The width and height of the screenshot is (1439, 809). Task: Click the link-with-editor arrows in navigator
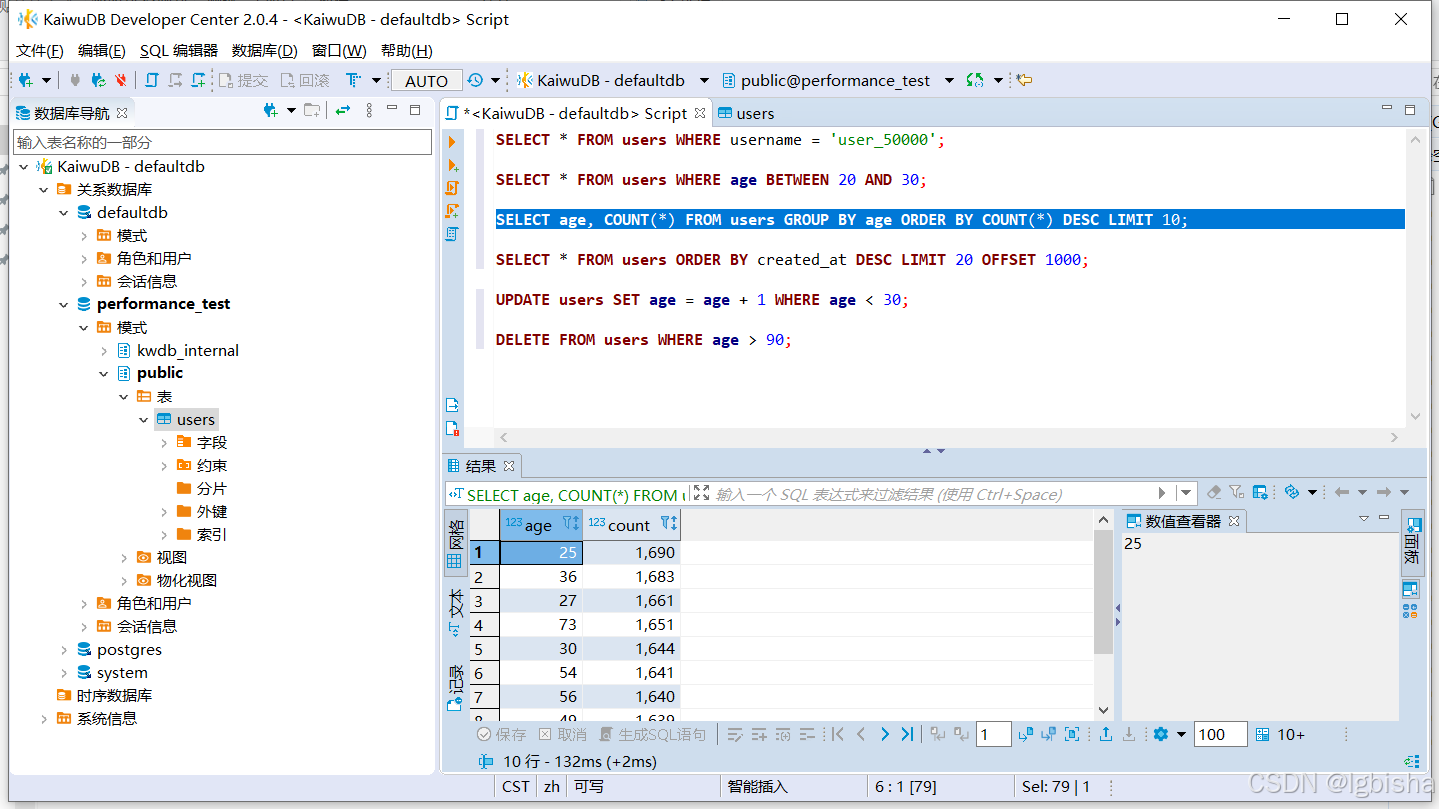343,111
